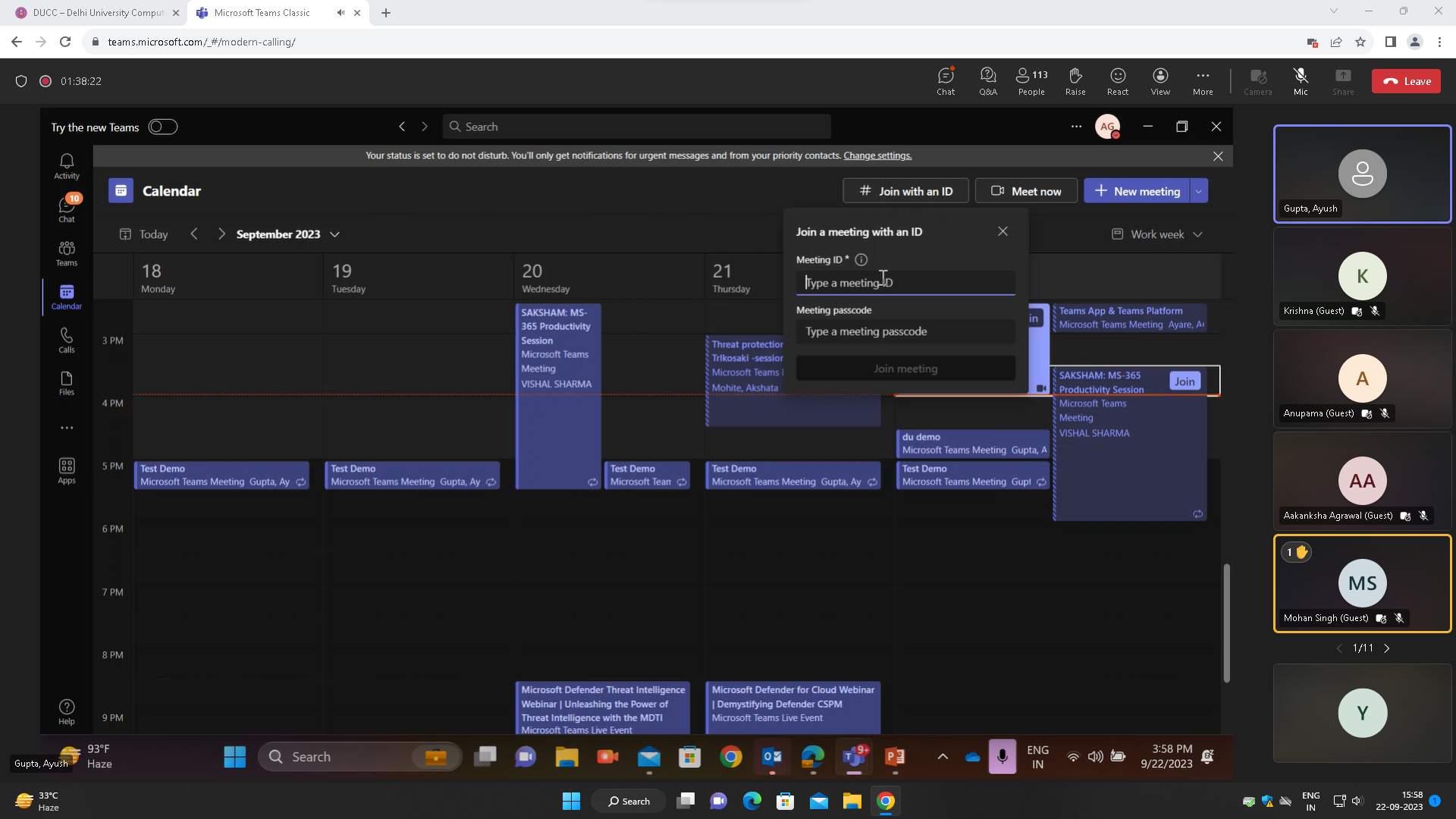
Task: Open More meeting actions
Action: (1203, 81)
